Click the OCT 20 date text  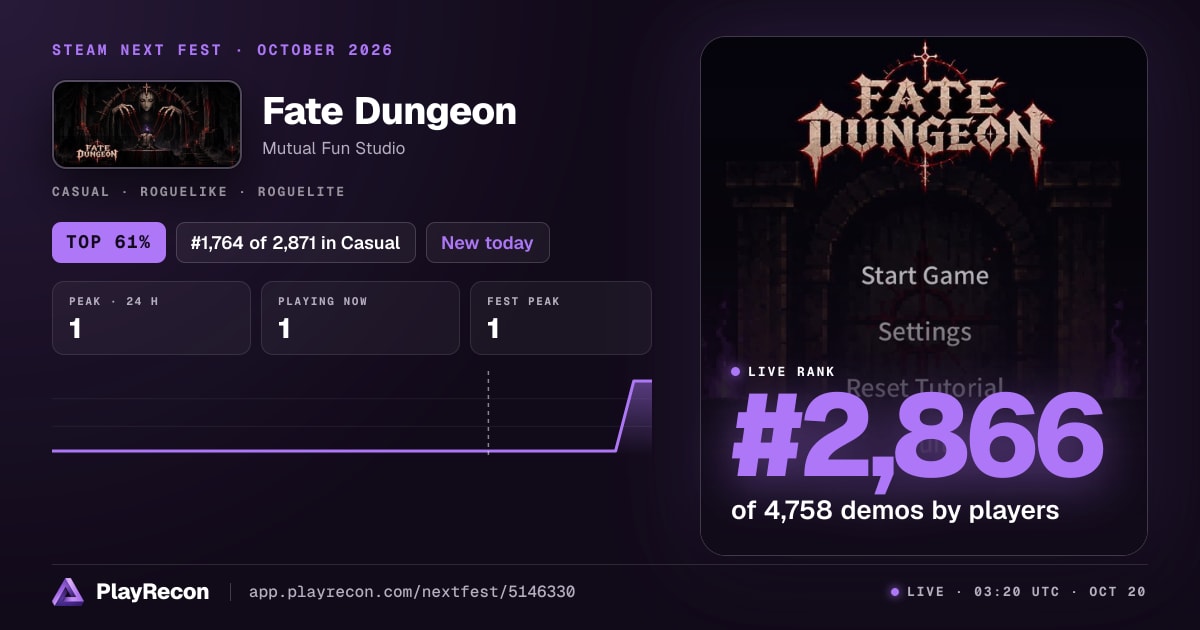click(x=1117, y=592)
